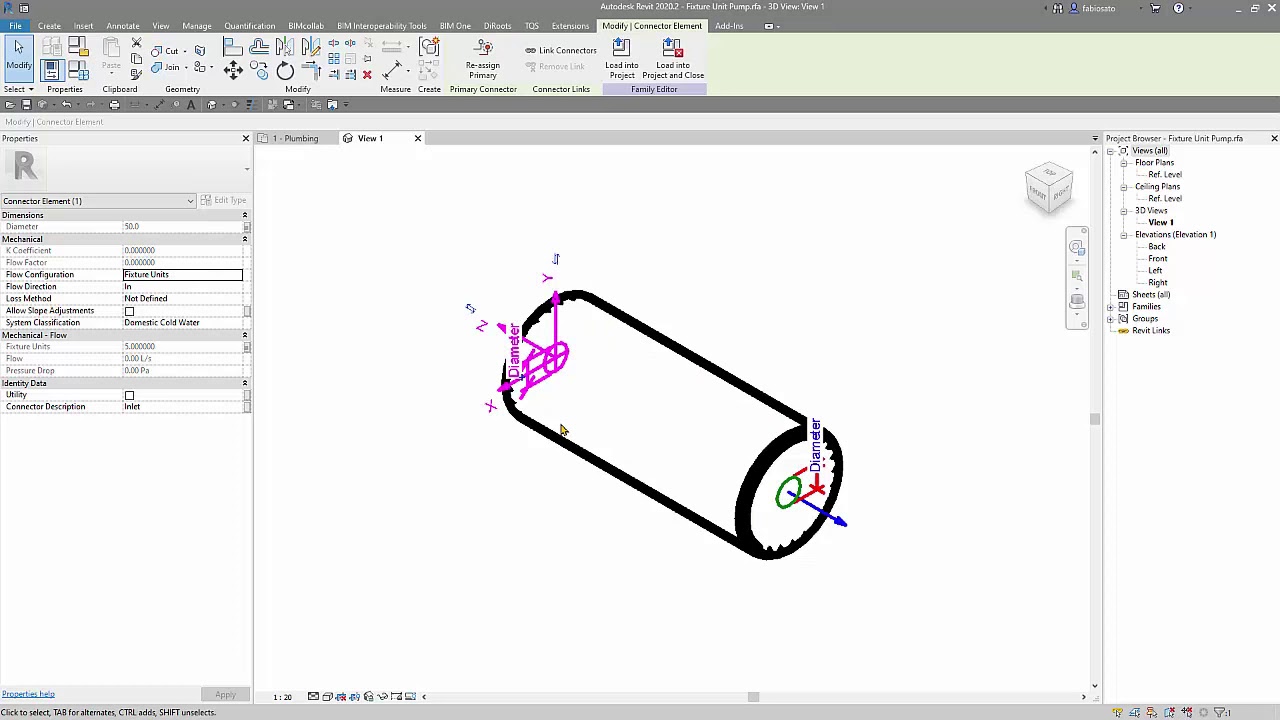Collapse the Elevations (Elevation 1) node
Screen dimensions: 1280x720
[x=1124, y=235]
